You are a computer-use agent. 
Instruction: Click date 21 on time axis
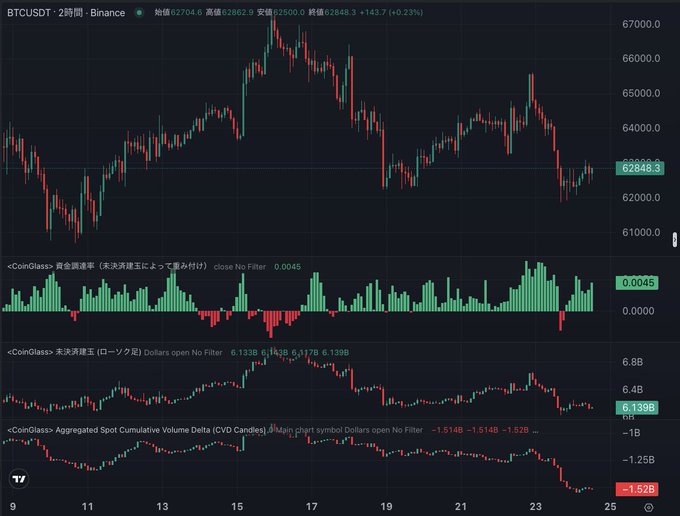click(x=461, y=506)
